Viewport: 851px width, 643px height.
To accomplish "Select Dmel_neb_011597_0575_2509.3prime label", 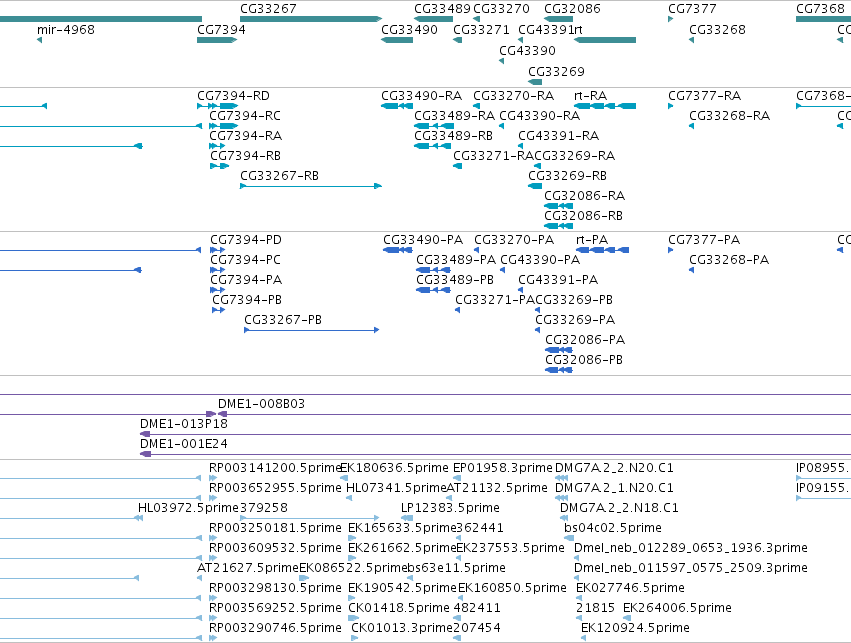I will click(691, 568).
